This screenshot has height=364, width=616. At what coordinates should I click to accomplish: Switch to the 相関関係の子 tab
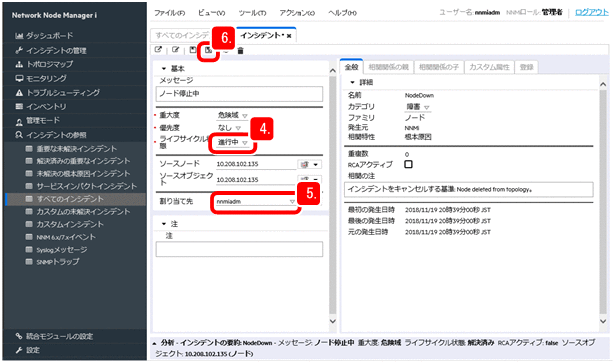(x=438, y=67)
